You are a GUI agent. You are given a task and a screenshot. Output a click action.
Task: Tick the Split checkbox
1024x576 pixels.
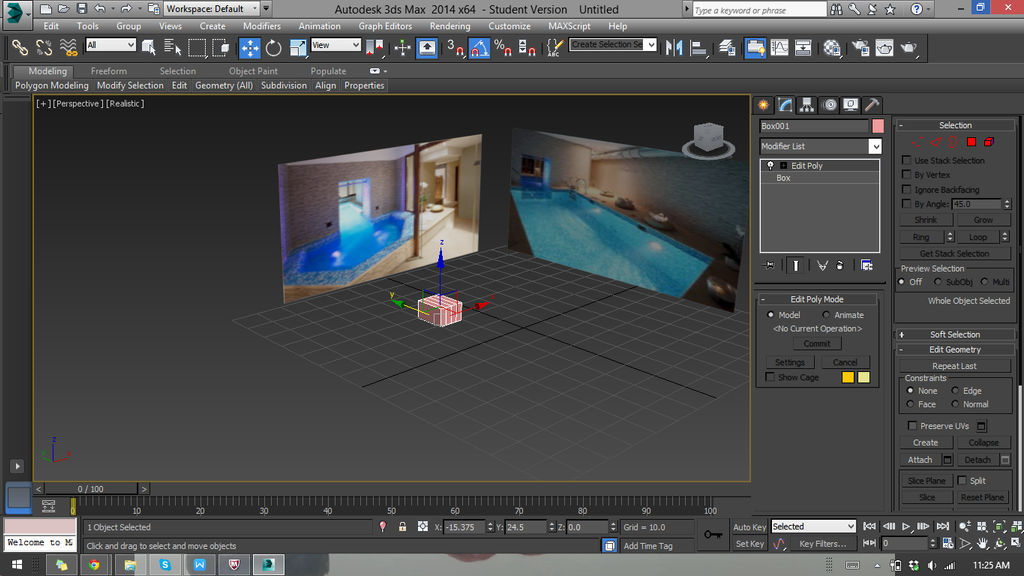(x=962, y=480)
